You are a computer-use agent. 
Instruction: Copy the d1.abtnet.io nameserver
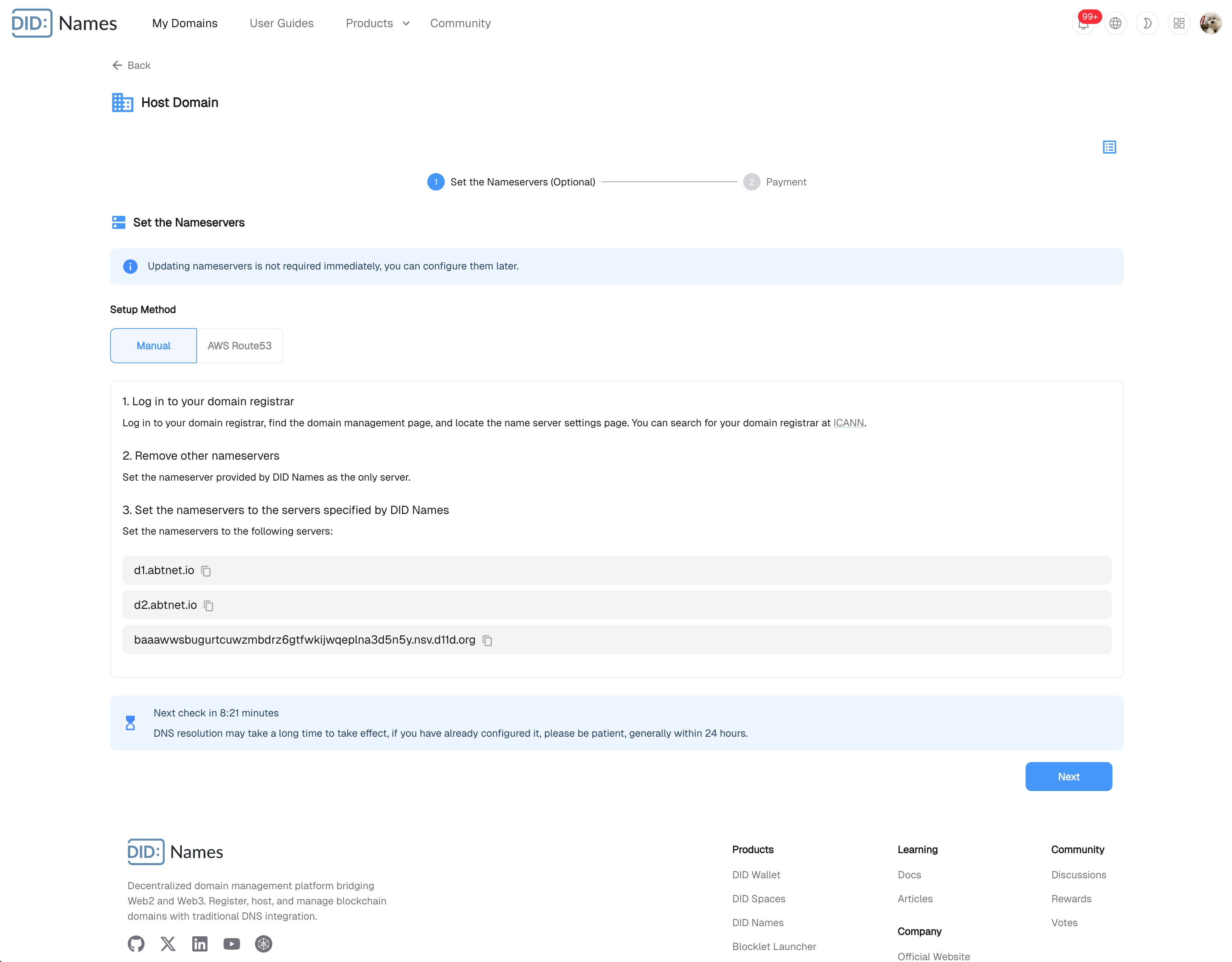click(x=206, y=571)
